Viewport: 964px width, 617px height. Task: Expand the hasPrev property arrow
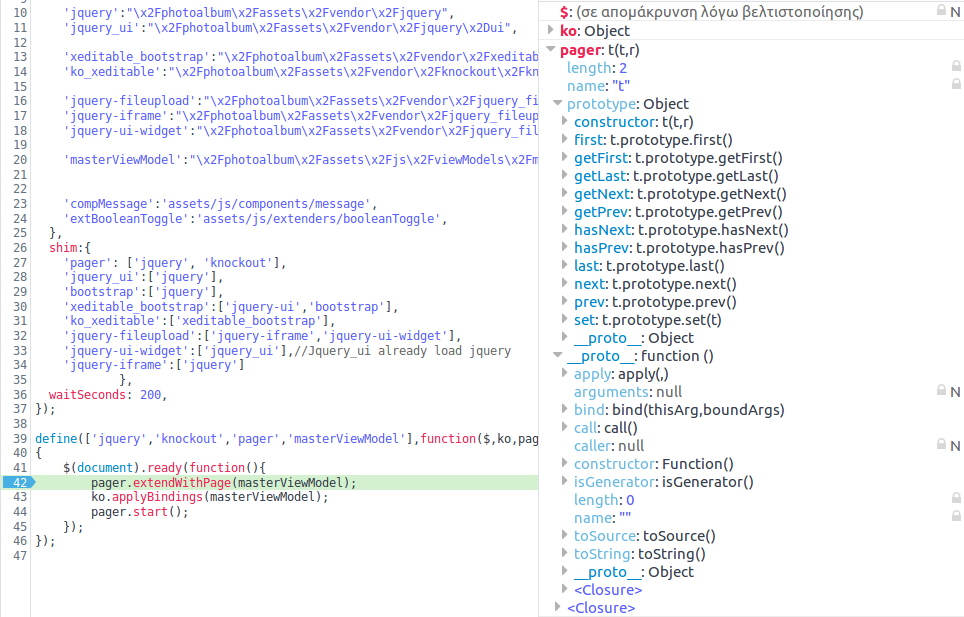coord(564,247)
